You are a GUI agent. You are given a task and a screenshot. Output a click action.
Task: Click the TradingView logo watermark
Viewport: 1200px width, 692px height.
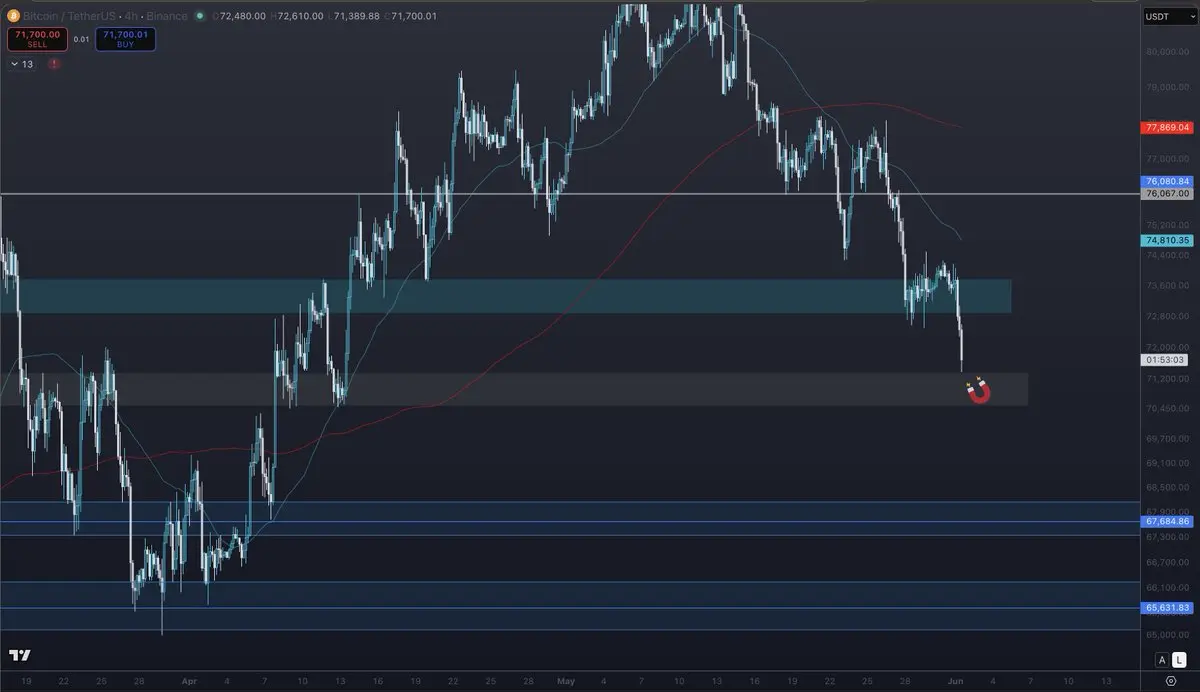point(19,655)
